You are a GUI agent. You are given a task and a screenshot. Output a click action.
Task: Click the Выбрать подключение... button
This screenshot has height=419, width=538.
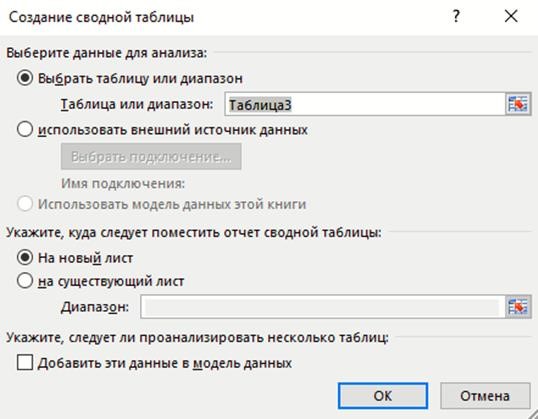tap(151, 156)
